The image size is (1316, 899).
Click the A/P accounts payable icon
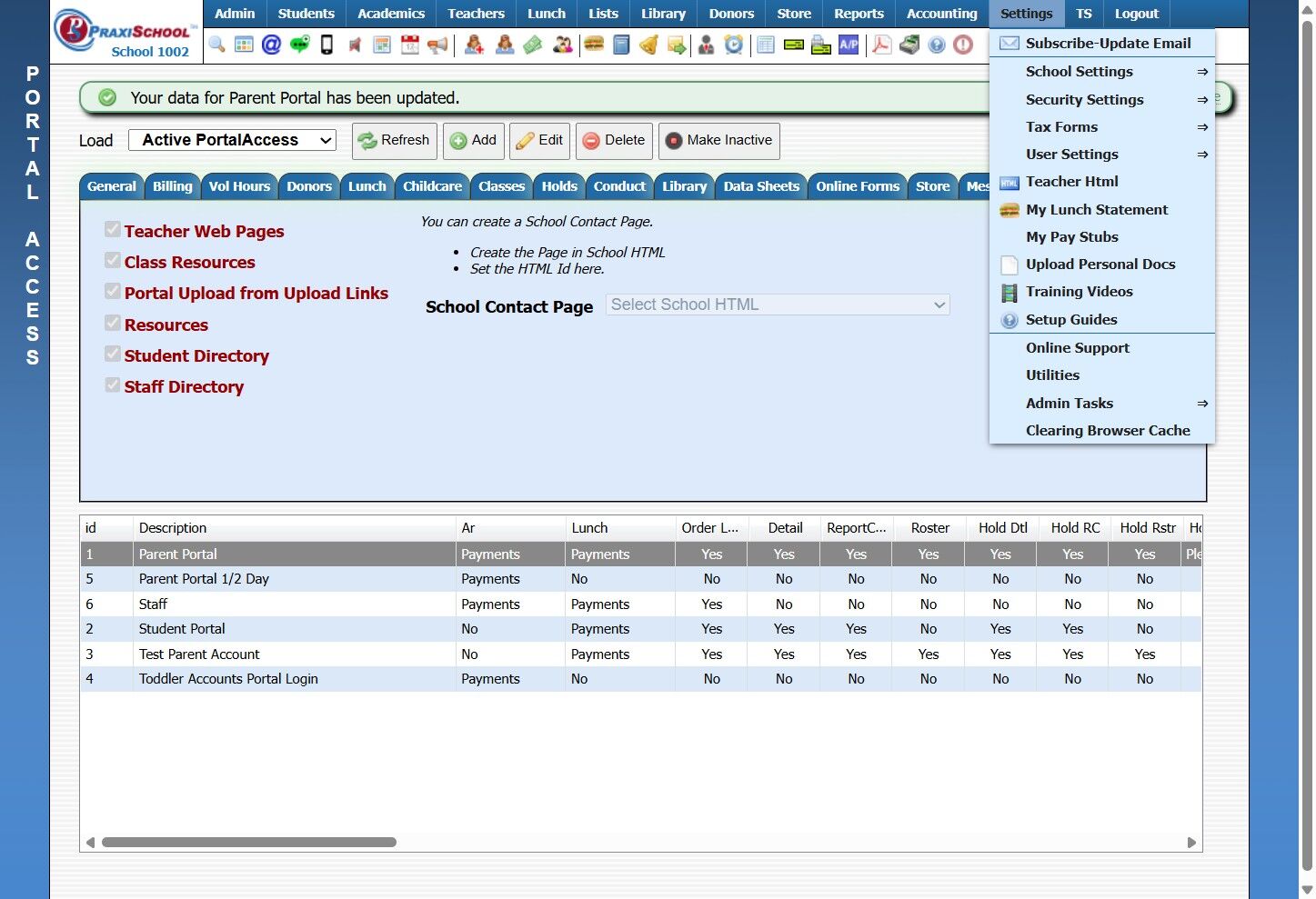tap(849, 45)
